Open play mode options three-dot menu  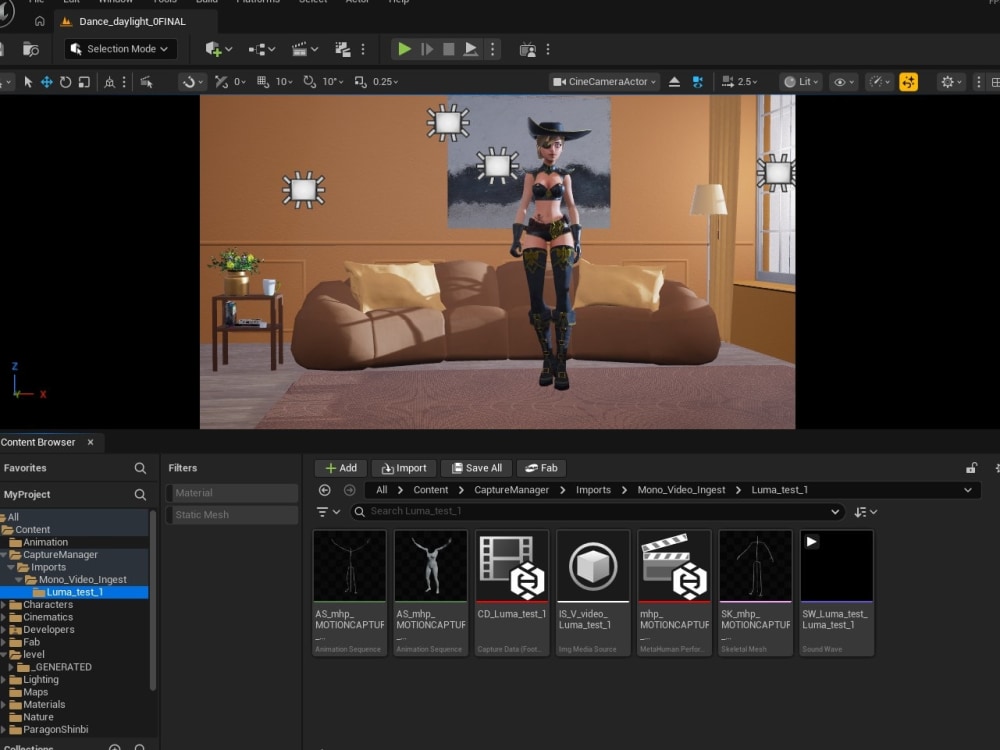[492, 49]
